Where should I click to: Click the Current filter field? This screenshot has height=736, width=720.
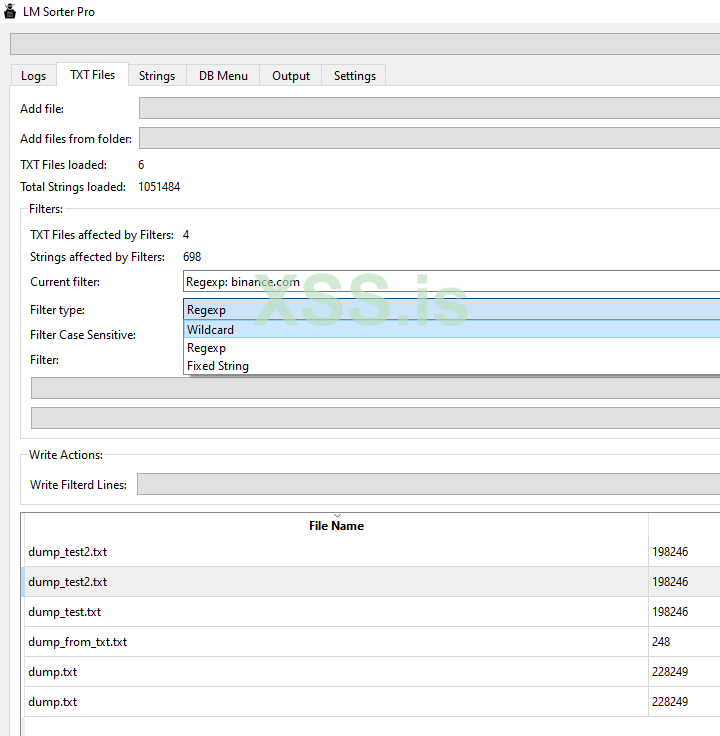point(452,282)
